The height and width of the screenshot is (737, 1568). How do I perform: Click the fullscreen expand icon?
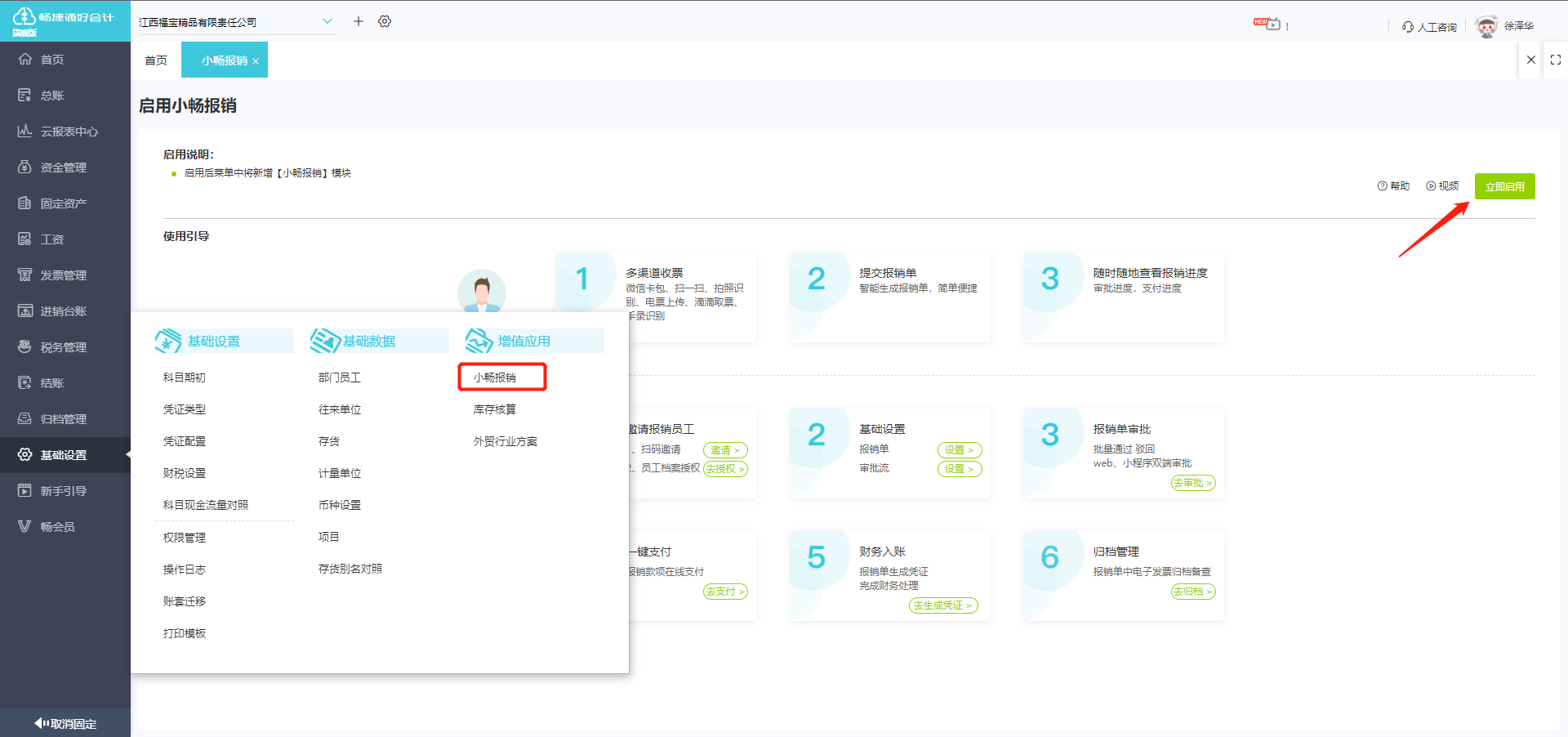coord(1555,60)
